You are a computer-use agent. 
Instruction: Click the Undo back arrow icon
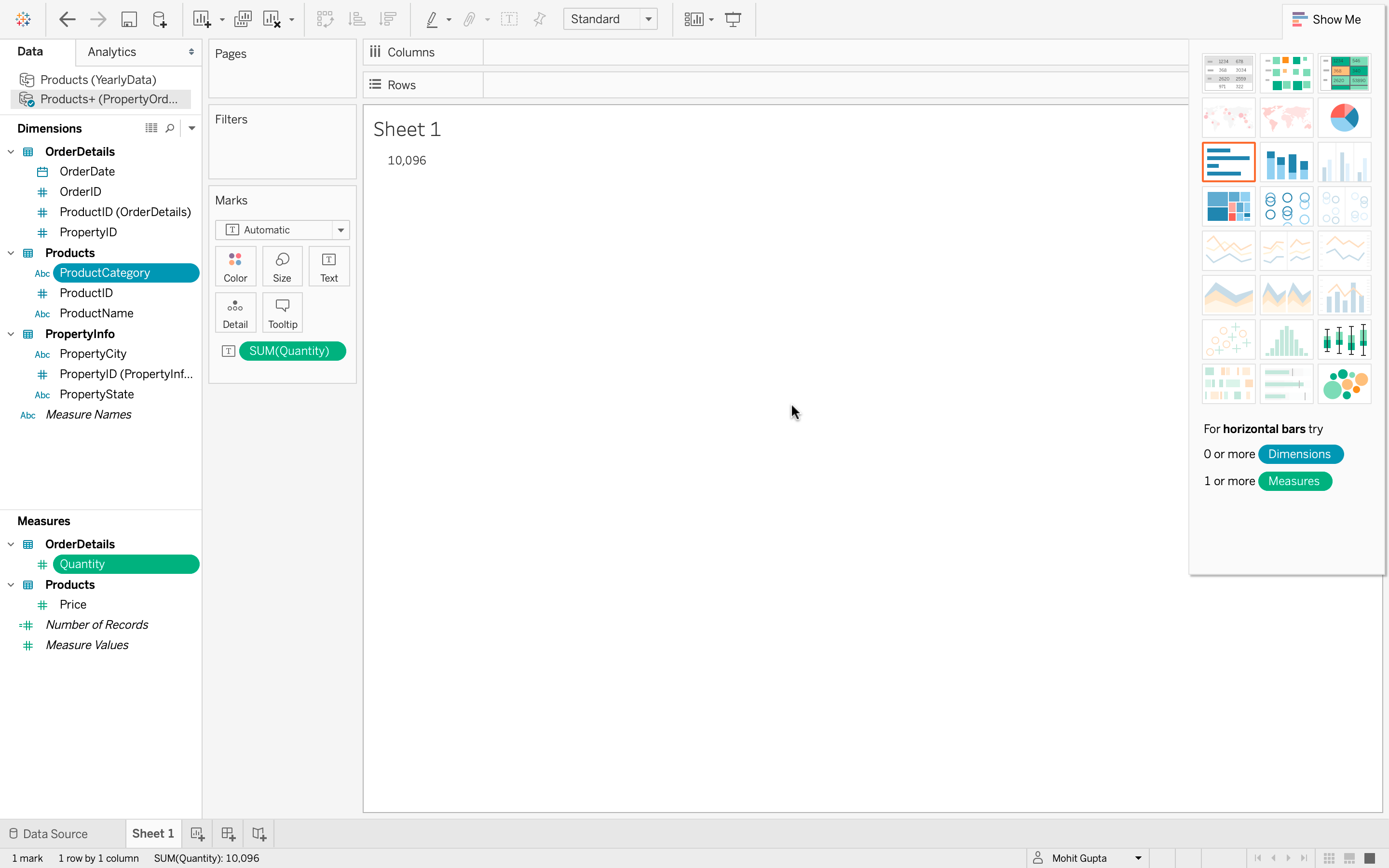coord(67,19)
